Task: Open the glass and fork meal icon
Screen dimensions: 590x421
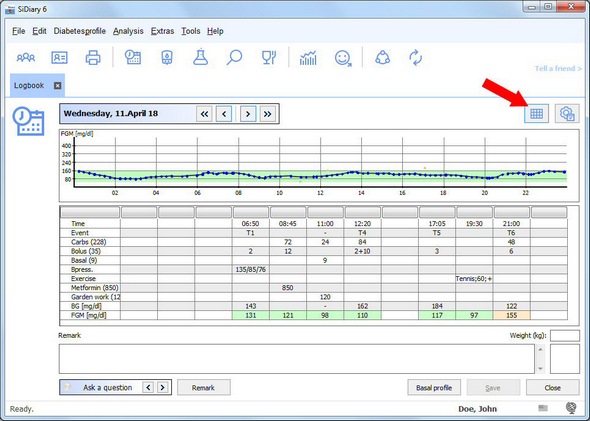Action: (x=269, y=58)
